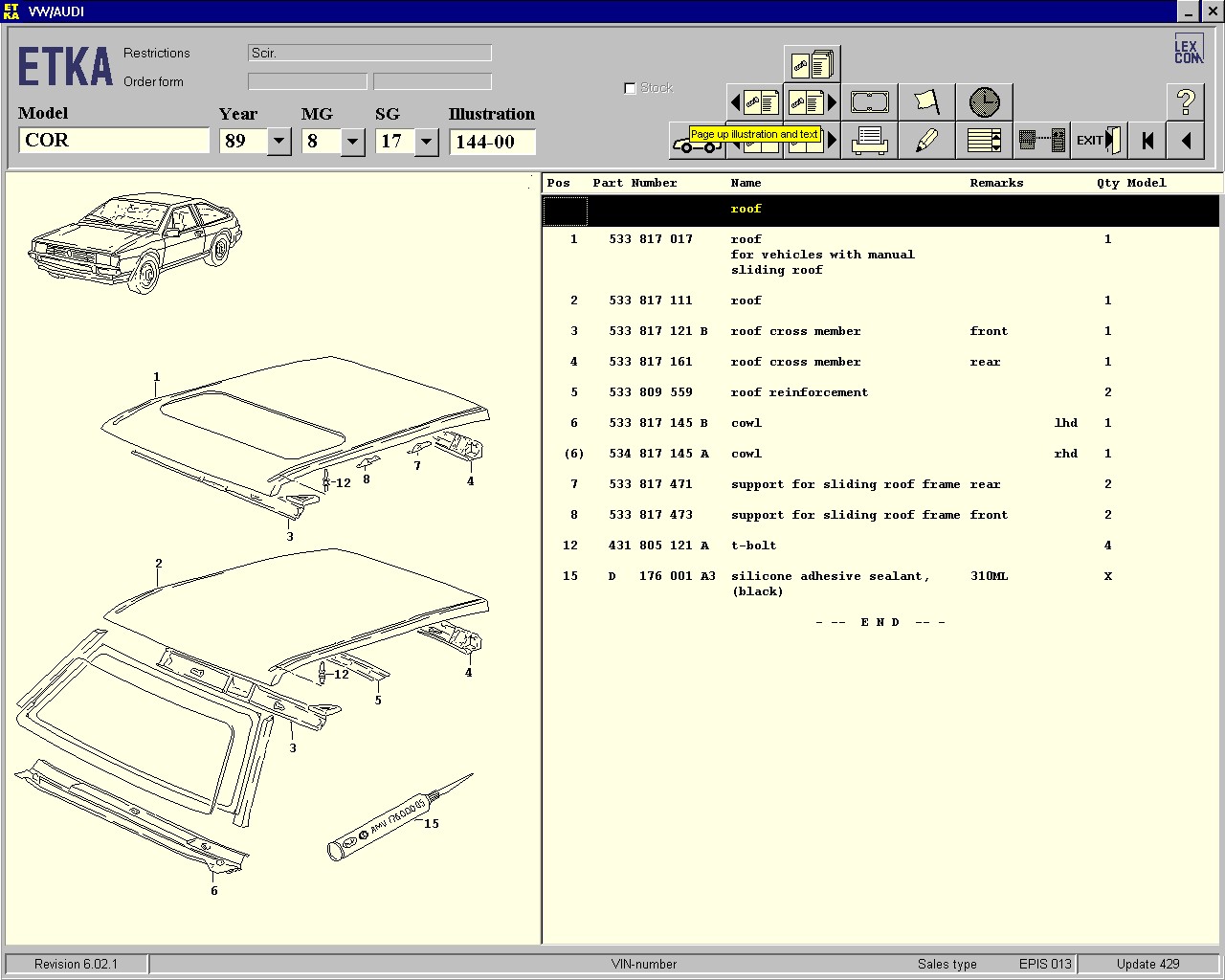The image size is (1225, 980).
Task: Select t-bolt part row 12
Action: (x=753, y=546)
